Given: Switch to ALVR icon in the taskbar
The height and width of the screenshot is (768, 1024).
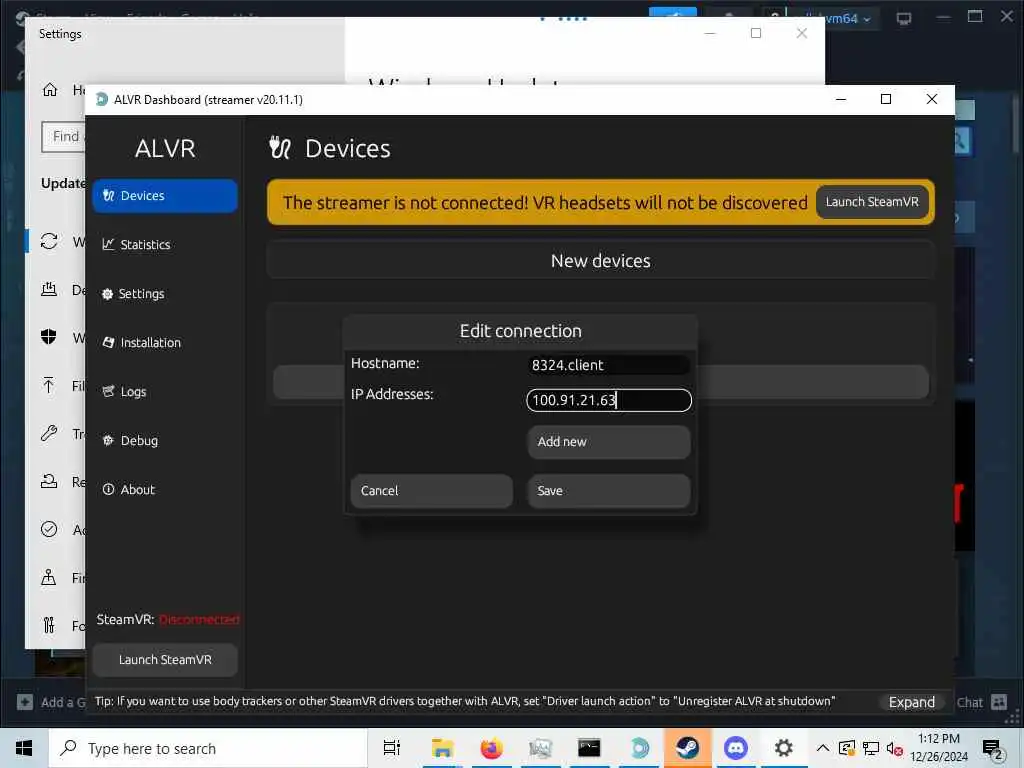Looking at the screenshot, I should click(x=639, y=748).
